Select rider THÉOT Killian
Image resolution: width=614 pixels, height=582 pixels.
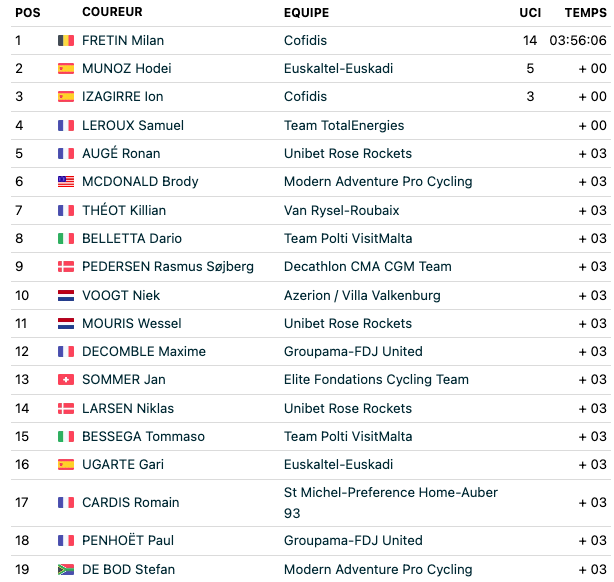(x=124, y=210)
